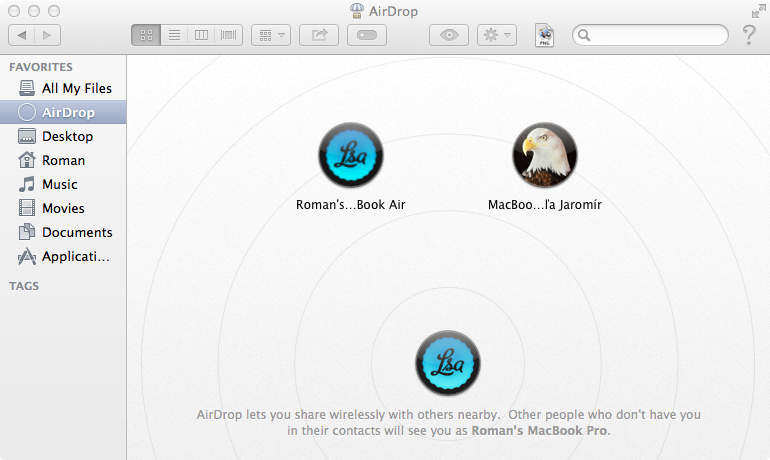Switch to column view
The width and height of the screenshot is (770, 460).
click(201, 35)
